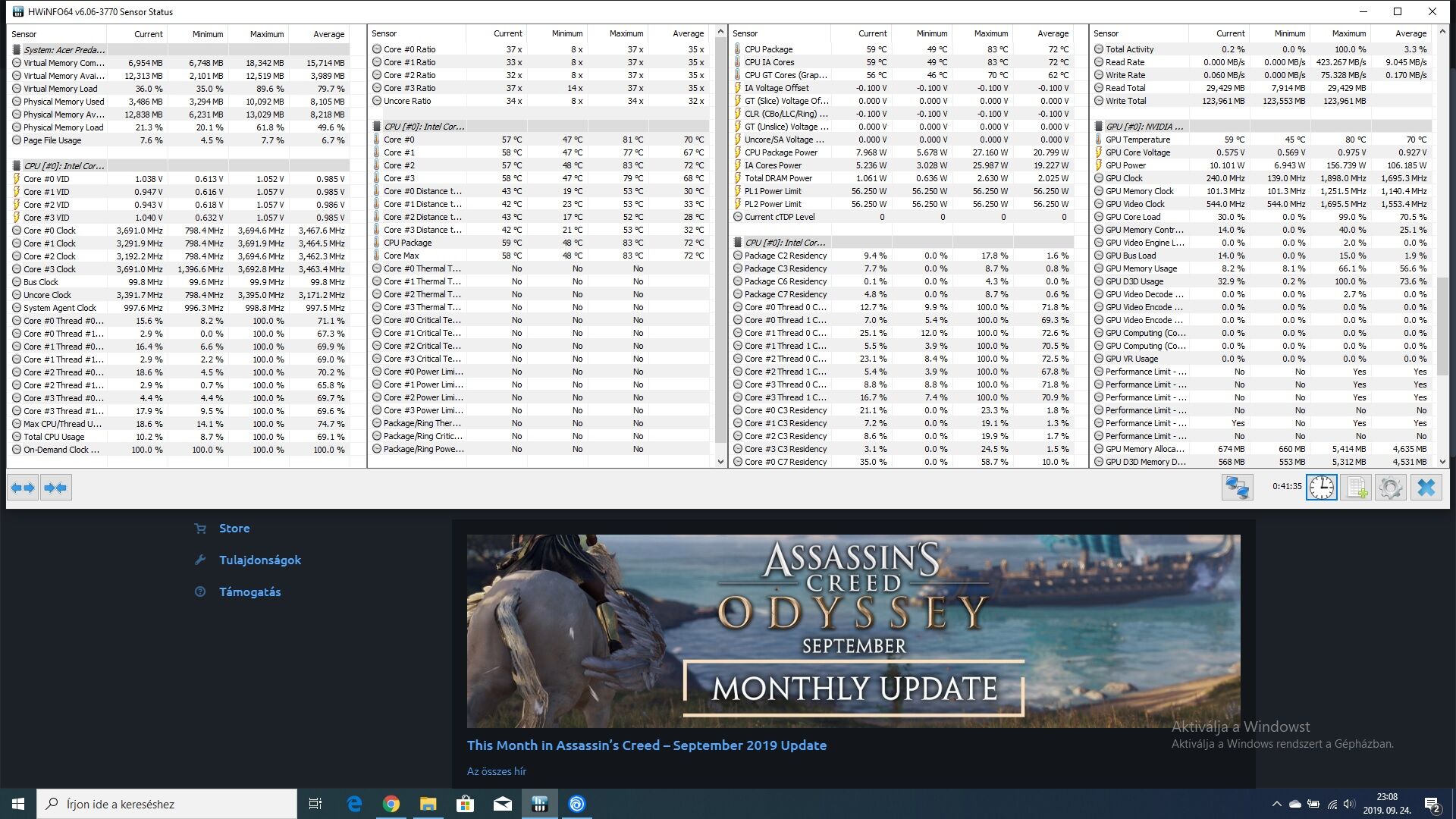Click the start logging sheet icon

(x=1356, y=487)
